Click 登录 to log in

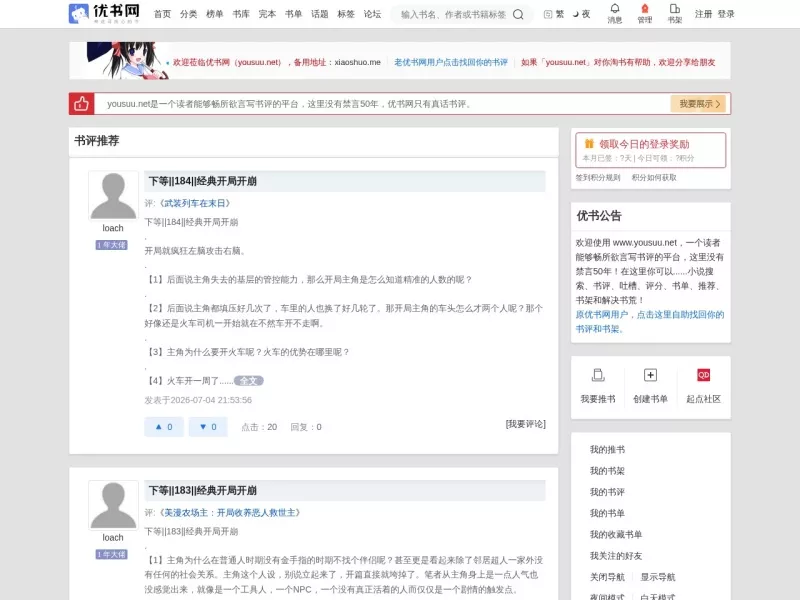pos(726,14)
